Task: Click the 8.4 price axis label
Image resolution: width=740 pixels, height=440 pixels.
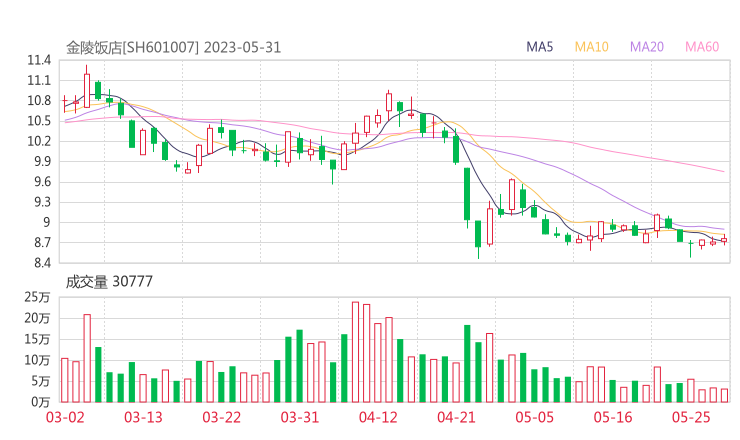Action: [x=42, y=263]
